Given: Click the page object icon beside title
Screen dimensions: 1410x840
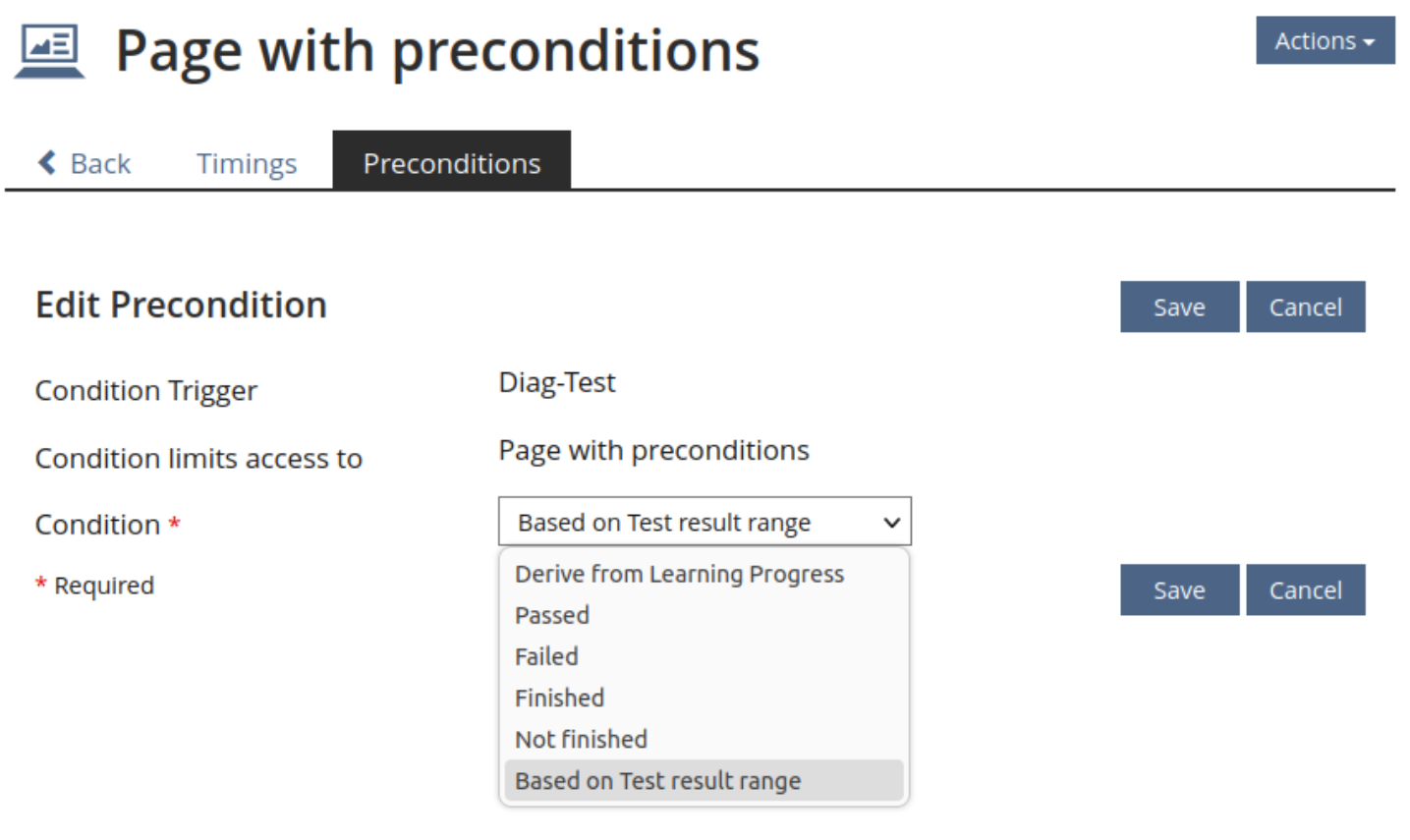Looking at the screenshot, I should pos(49,51).
